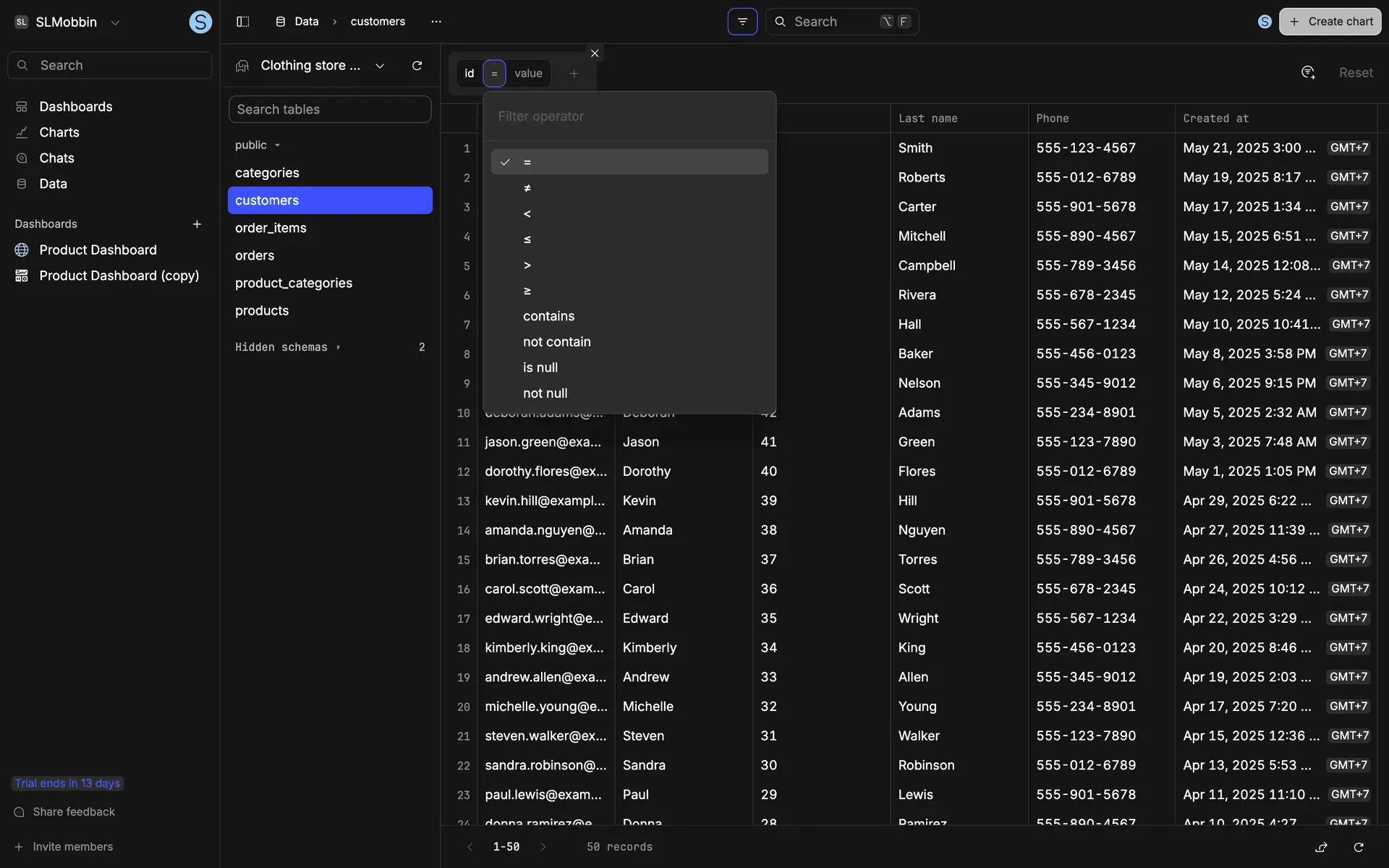Click the reload icon in bottom bar
The height and width of the screenshot is (868, 1389).
click(x=1359, y=847)
